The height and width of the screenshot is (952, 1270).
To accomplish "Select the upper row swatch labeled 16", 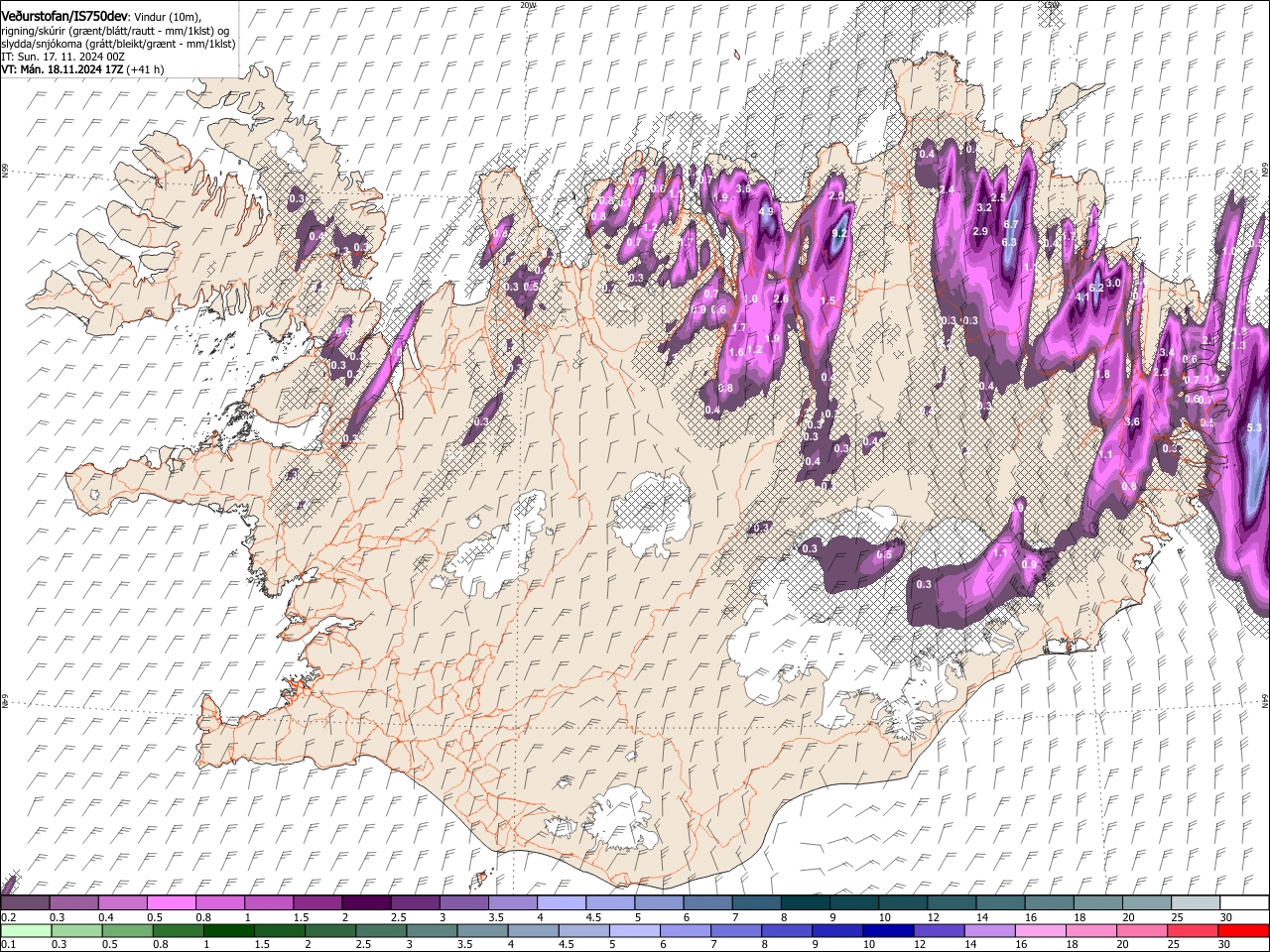I will tap(1050, 903).
